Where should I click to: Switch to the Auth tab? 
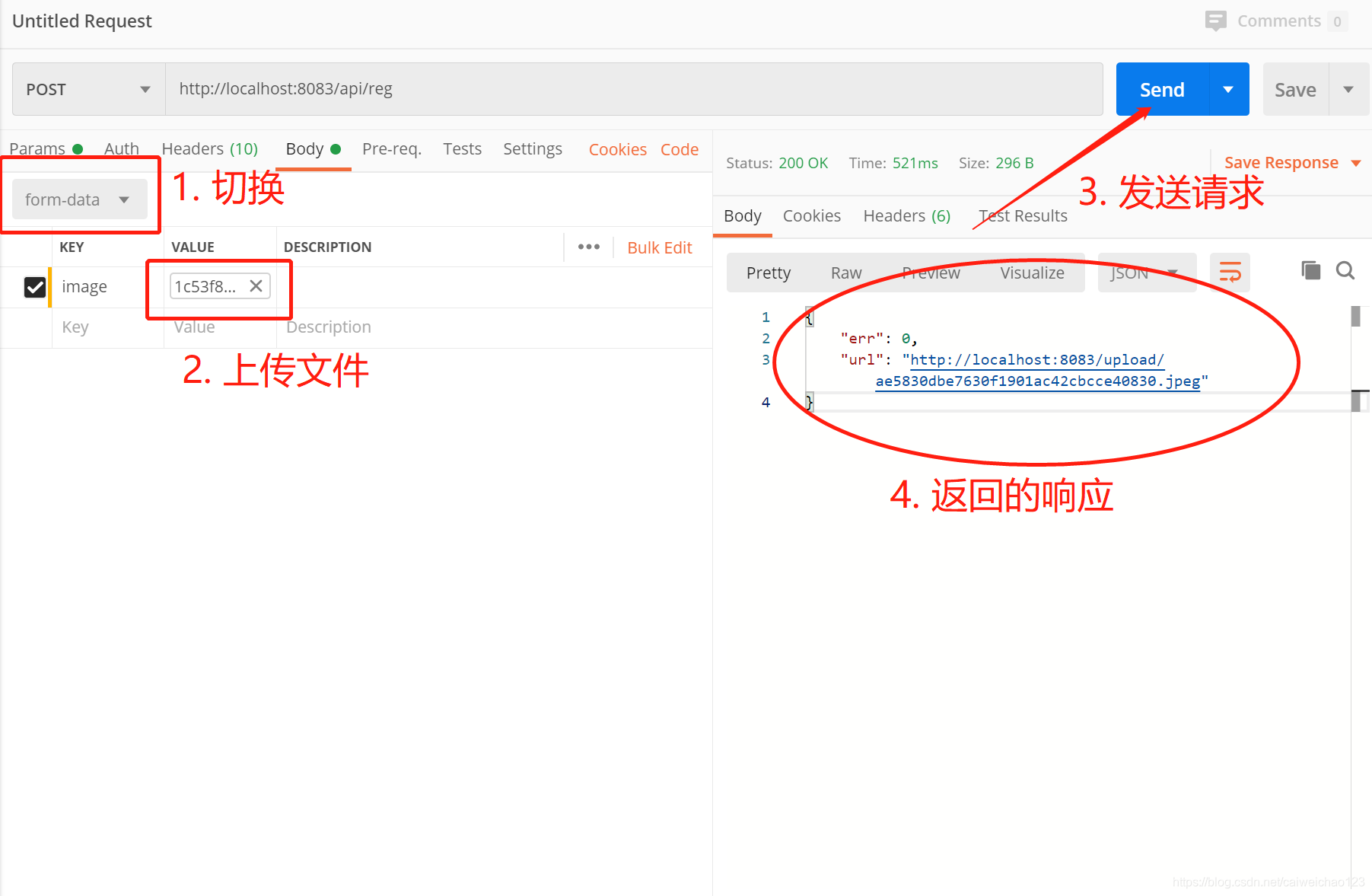[122, 149]
